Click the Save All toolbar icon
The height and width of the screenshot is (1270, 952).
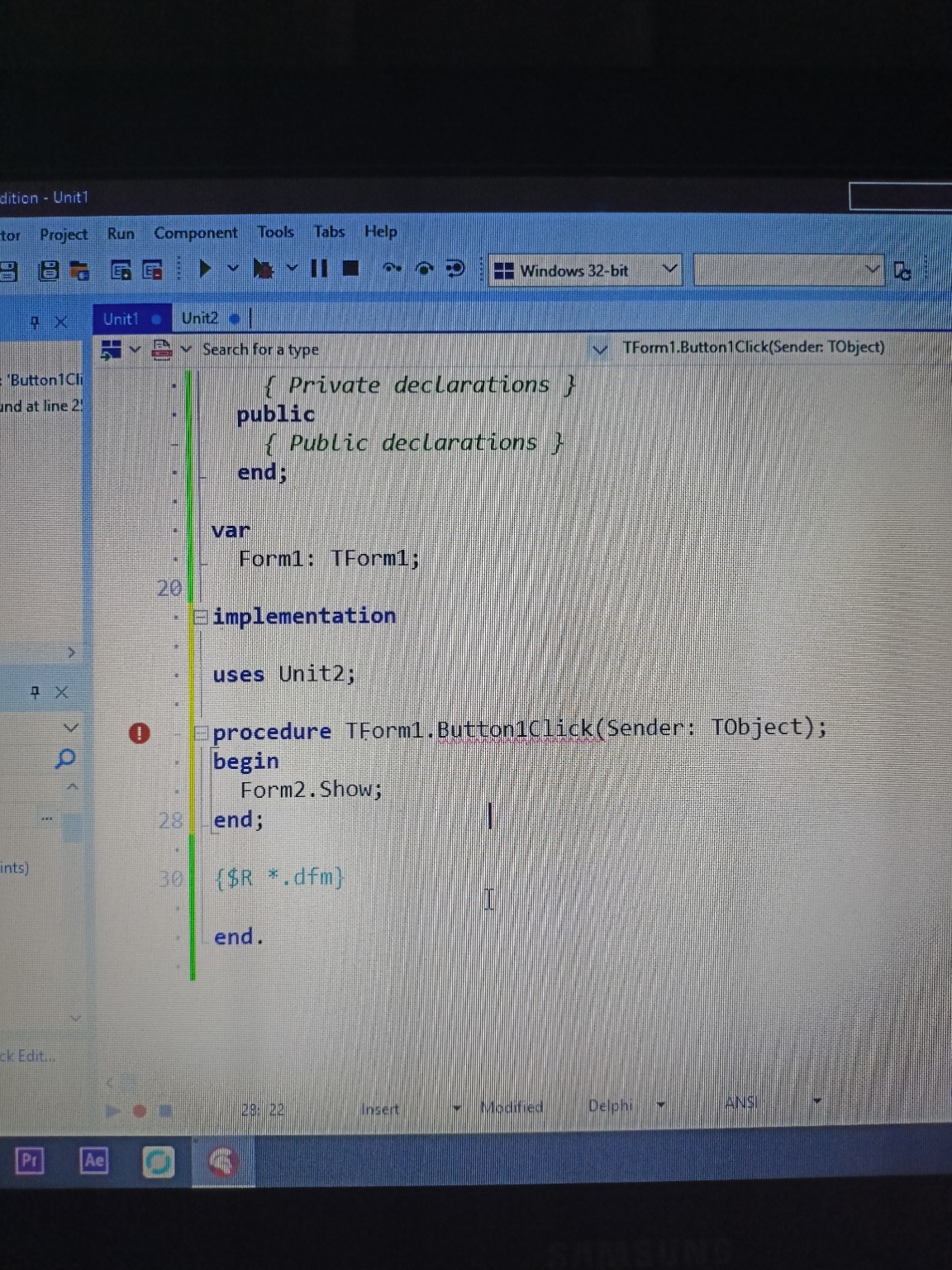click(x=50, y=270)
